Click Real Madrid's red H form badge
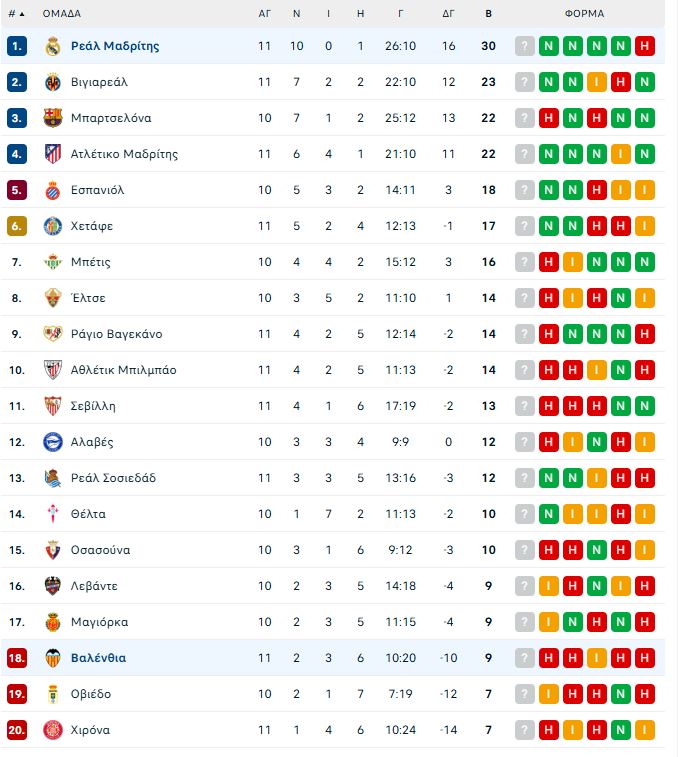678x757 pixels. [645, 46]
